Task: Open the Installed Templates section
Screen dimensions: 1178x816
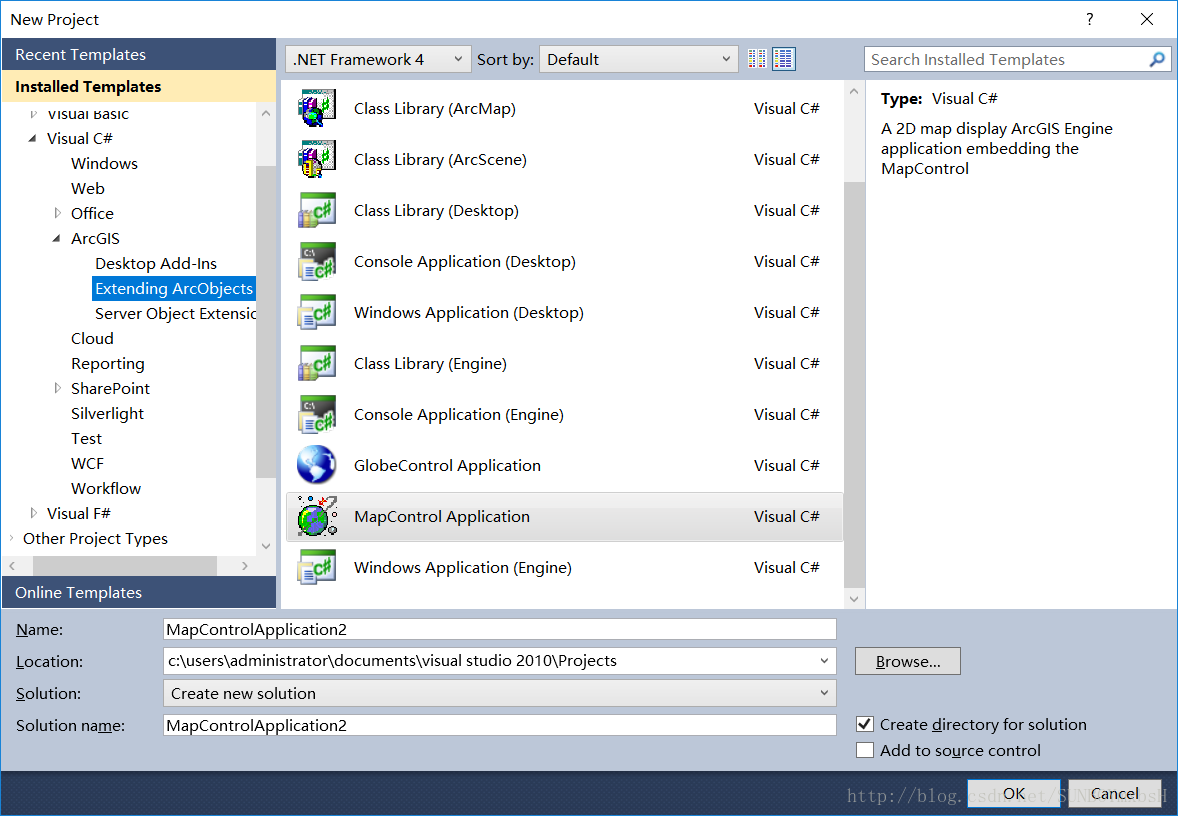Action: coord(139,86)
